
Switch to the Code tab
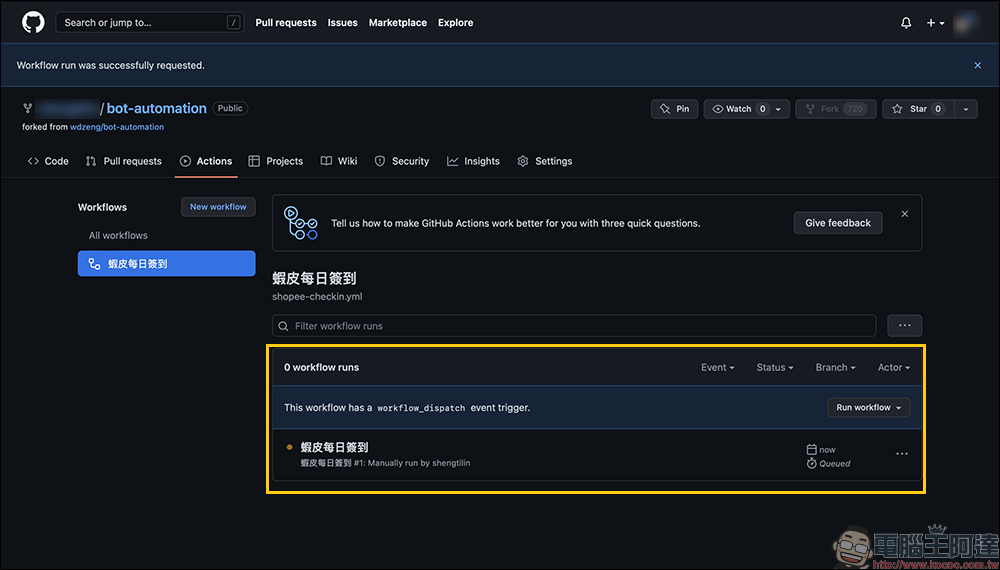tap(48, 161)
